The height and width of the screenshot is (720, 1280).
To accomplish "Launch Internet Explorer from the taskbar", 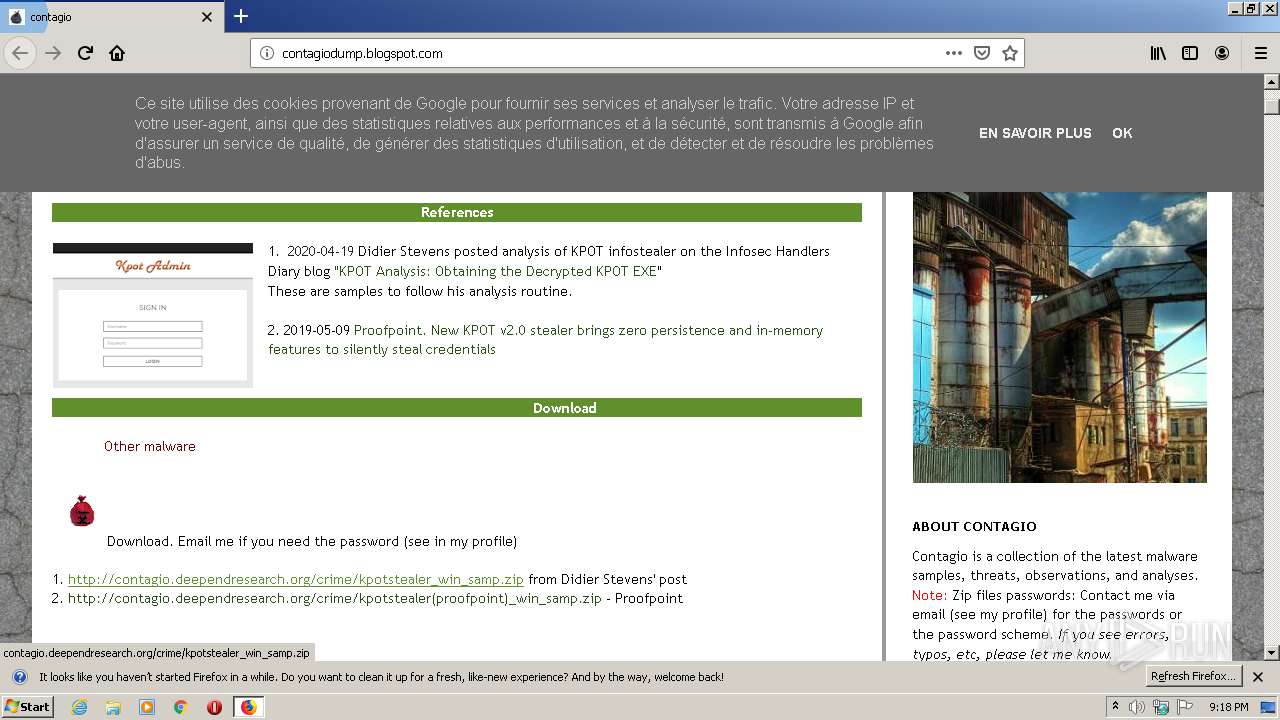I will pos(79,707).
